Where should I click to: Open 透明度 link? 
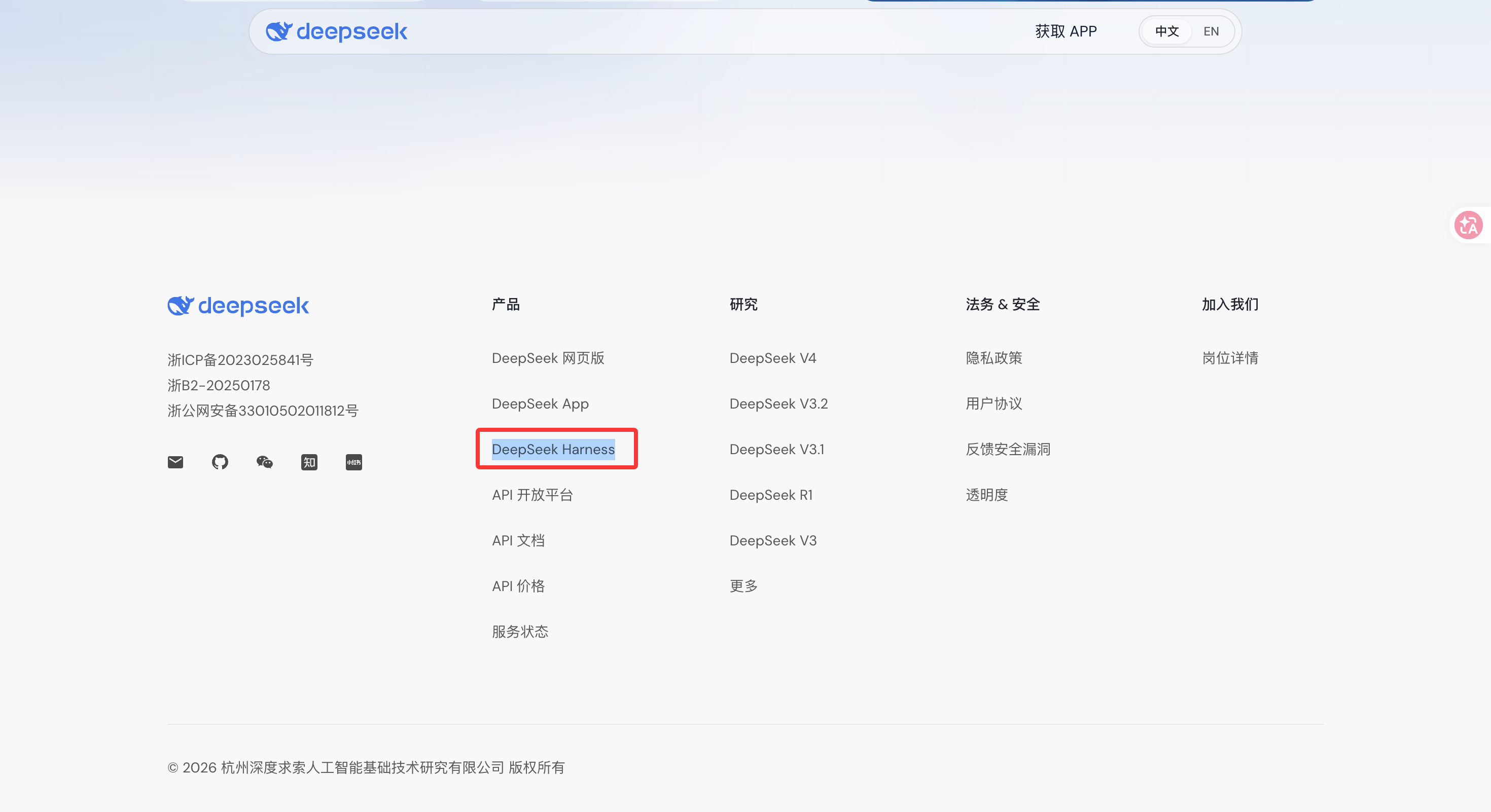987,495
